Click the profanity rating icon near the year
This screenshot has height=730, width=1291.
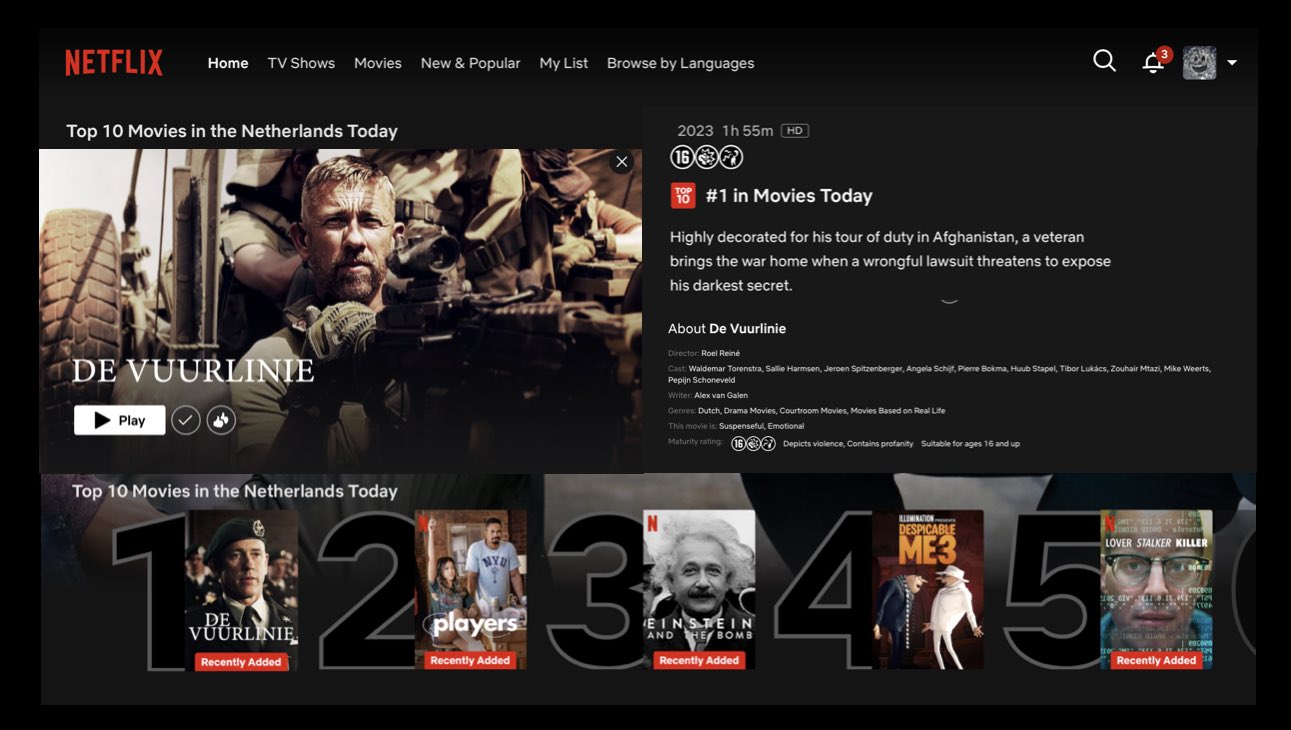point(731,157)
